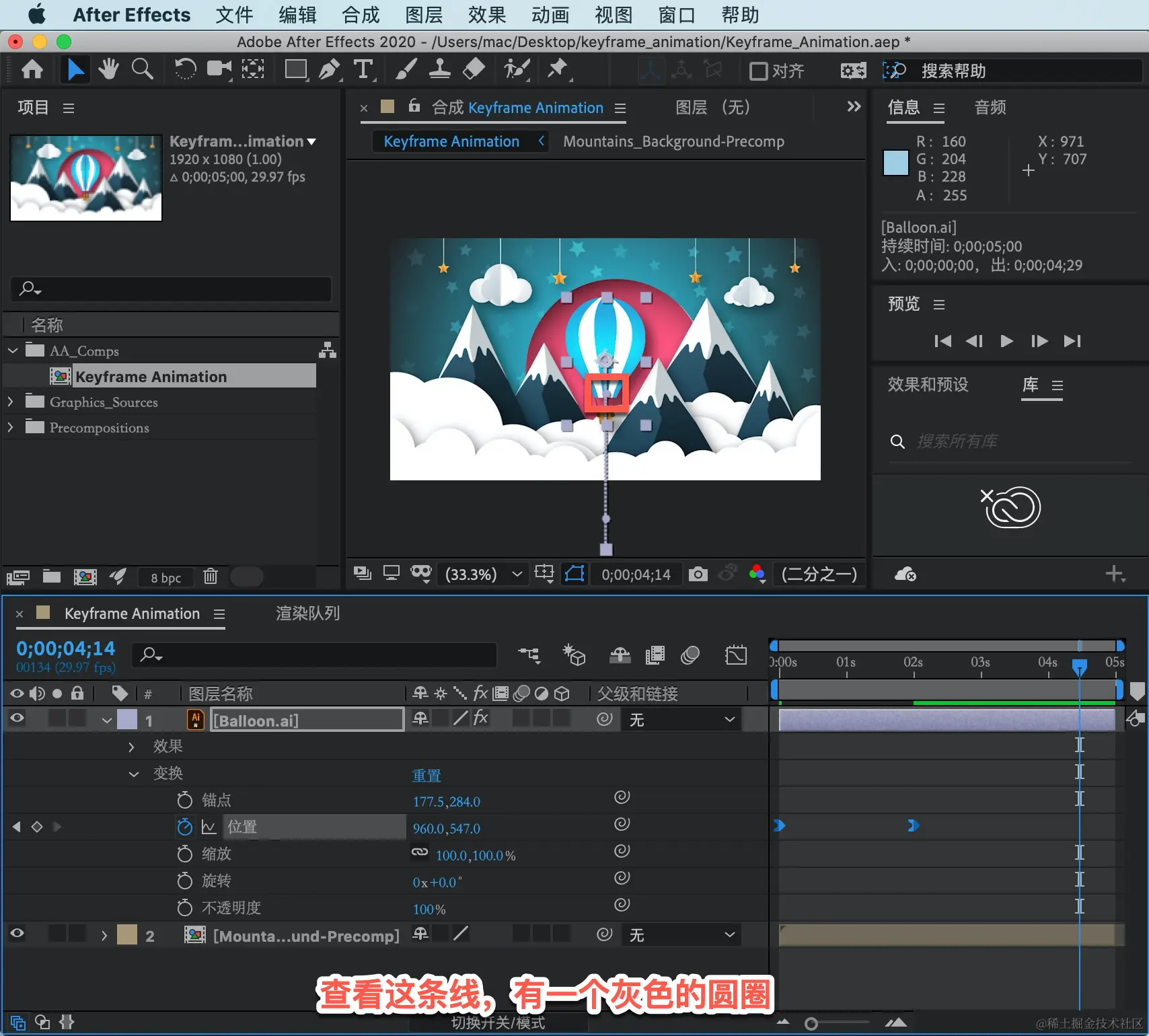The image size is (1149, 1036).
Task: Play the preview
Action: pyautogui.click(x=1006, y=341)
